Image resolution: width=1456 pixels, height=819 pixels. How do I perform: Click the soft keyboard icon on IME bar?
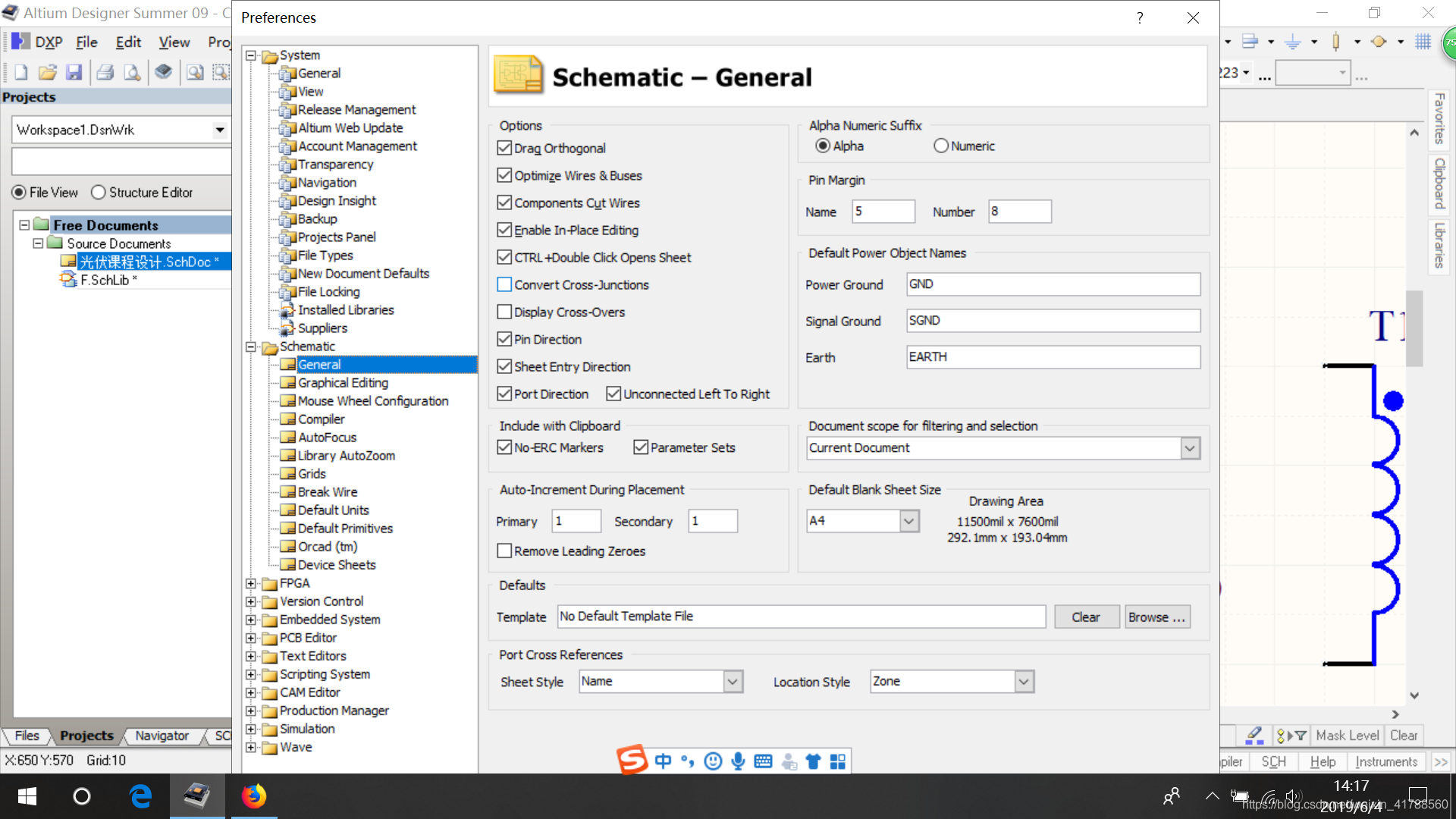pyautogui.click(x=763, y=761)
